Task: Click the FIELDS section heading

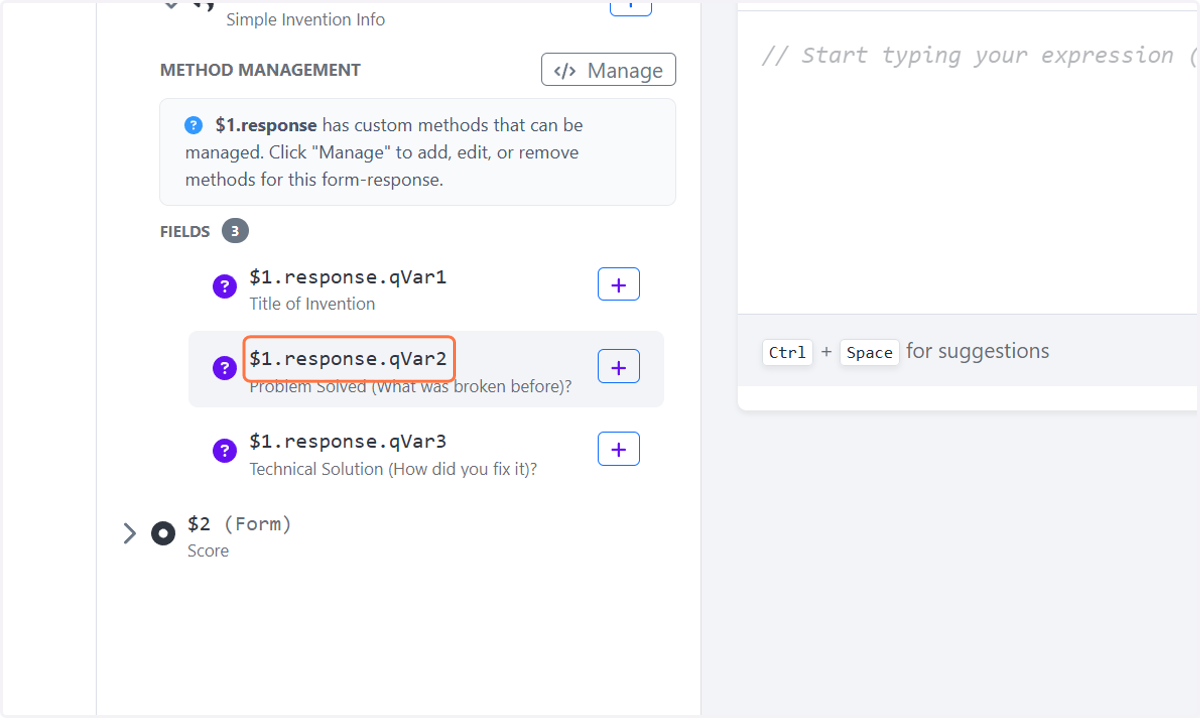Action: pyautogui.click(x=185, y=232)
